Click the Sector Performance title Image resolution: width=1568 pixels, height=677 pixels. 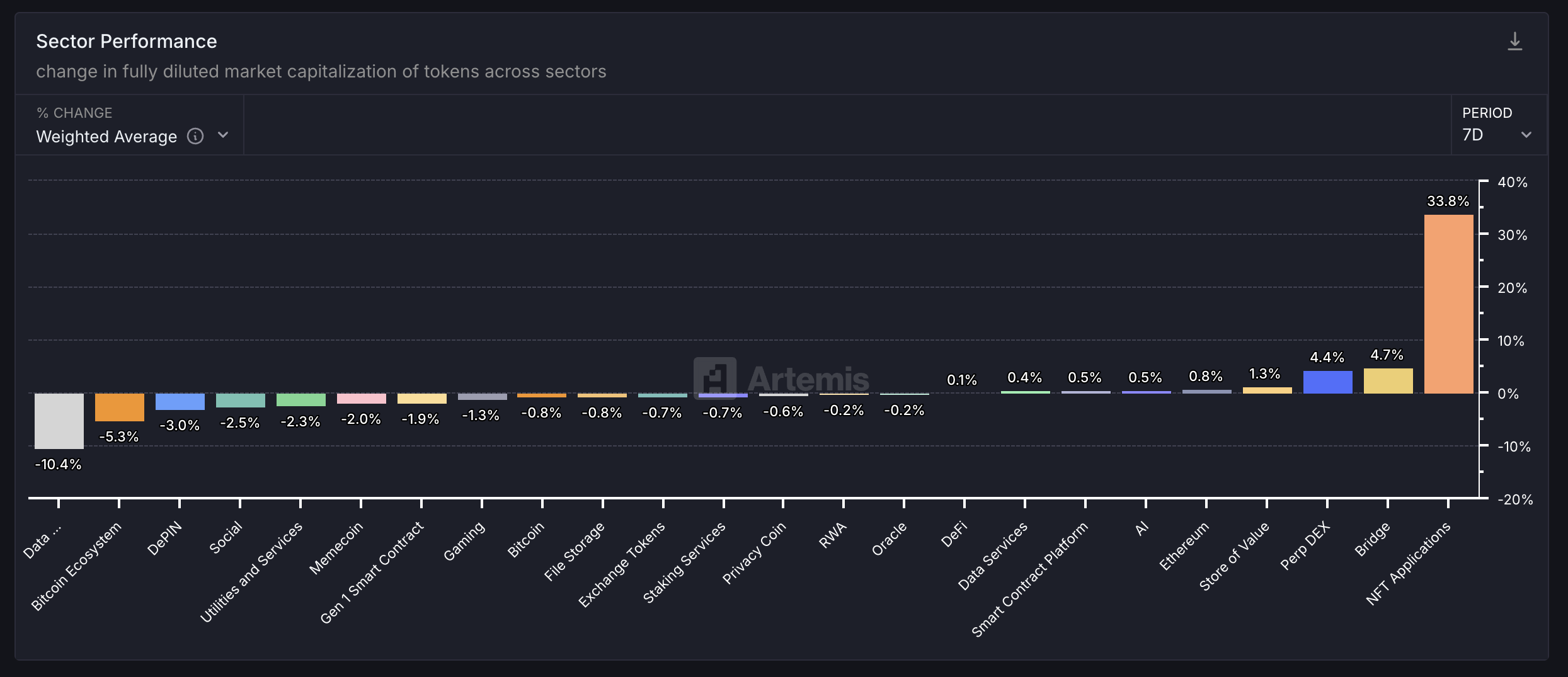(127, 40)
